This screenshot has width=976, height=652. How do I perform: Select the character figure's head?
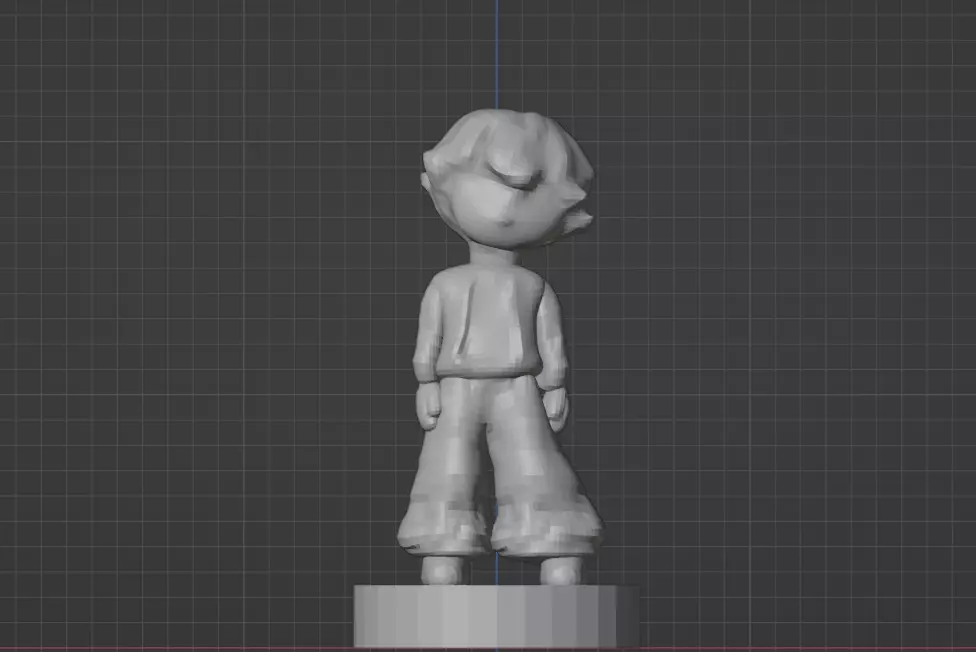click(x=507, y=178)
